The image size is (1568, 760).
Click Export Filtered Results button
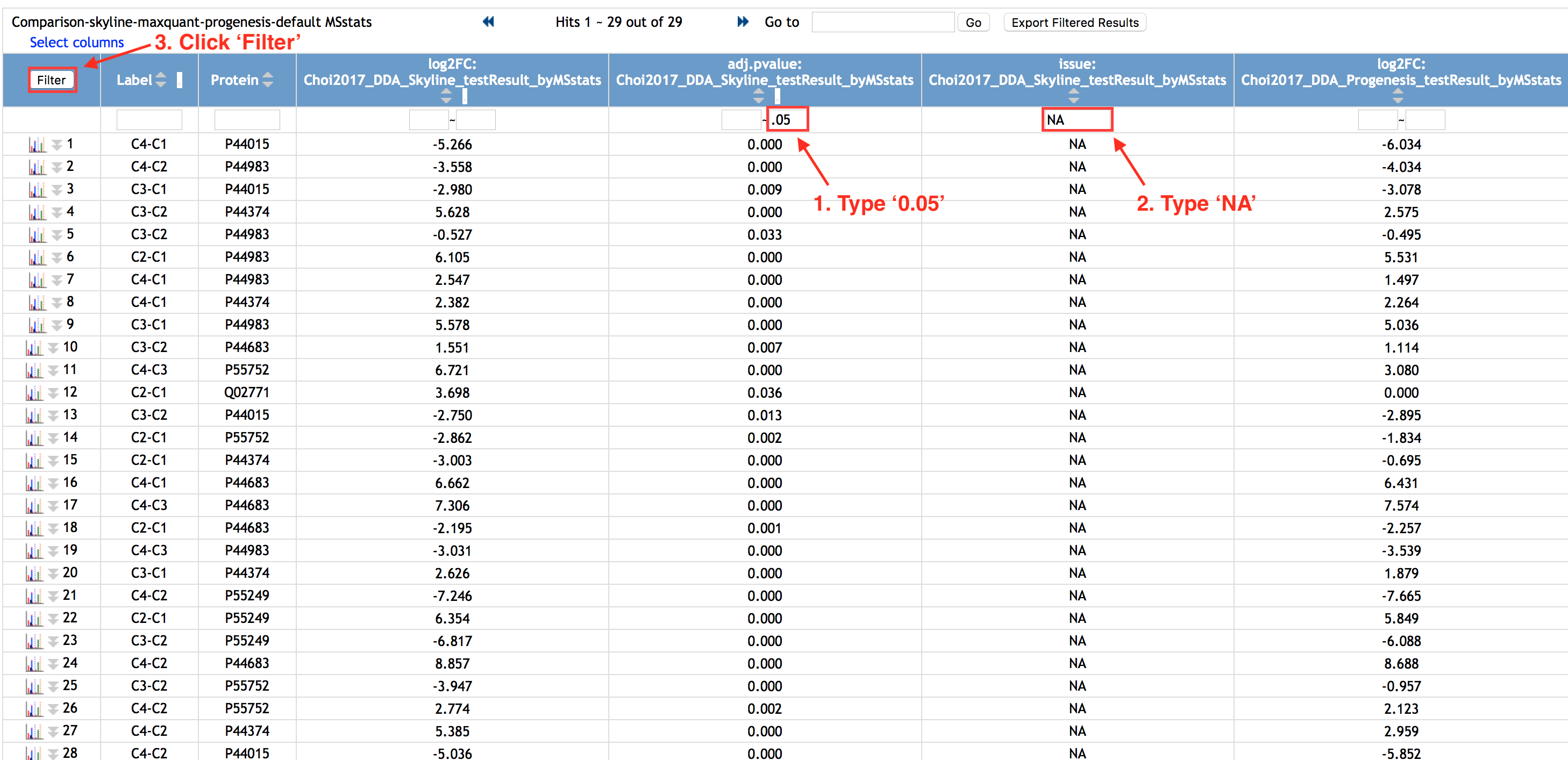1074,23
